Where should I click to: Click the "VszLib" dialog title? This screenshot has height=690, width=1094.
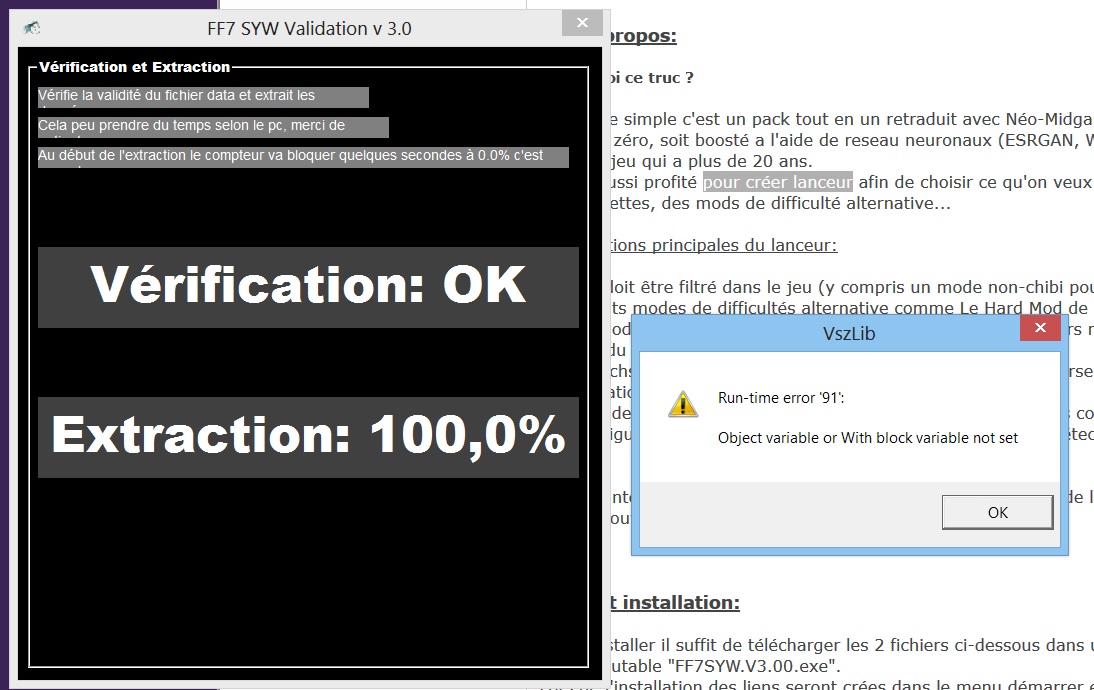848,333
